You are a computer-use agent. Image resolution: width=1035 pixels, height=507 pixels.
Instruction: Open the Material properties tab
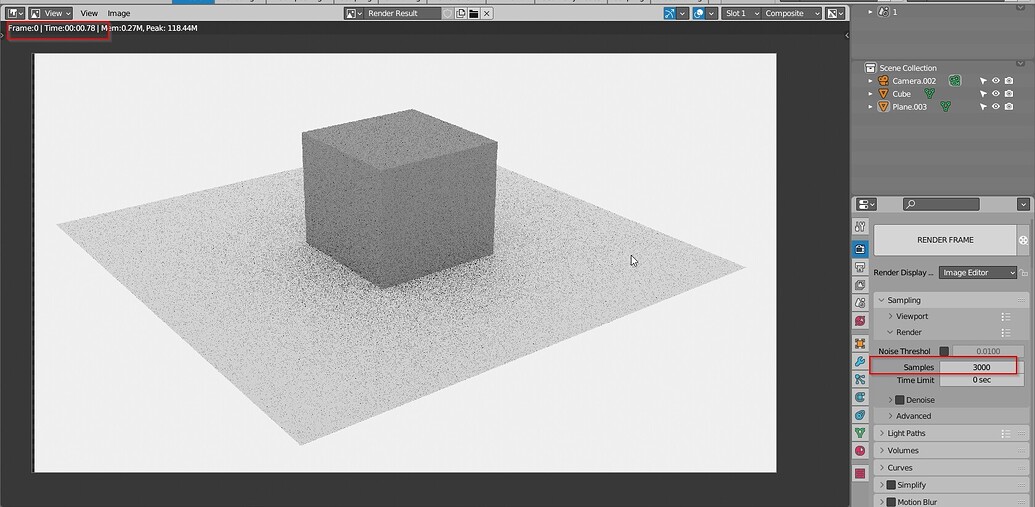click(x=860, y=451)
